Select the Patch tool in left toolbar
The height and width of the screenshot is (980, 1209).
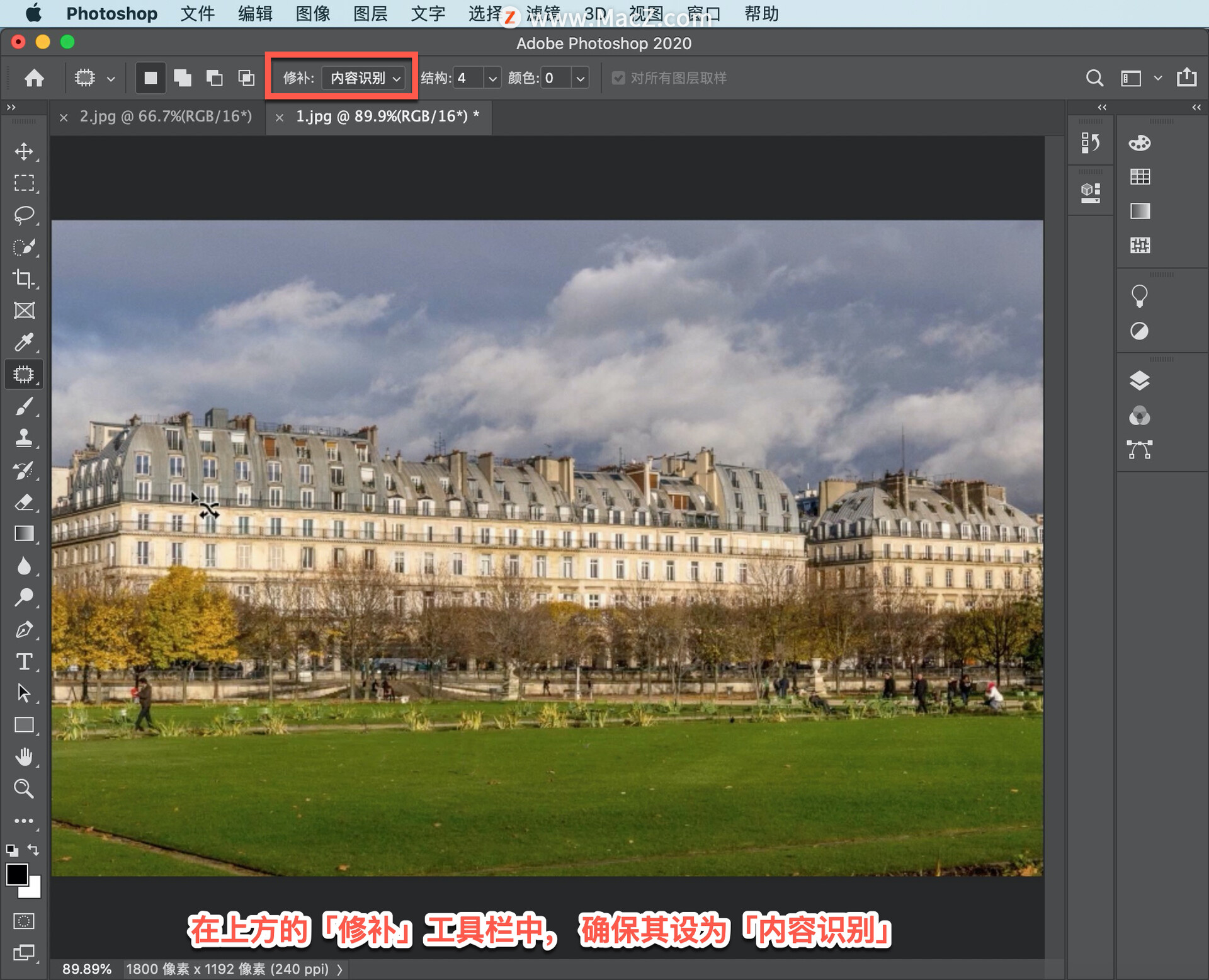coord(24,375)
